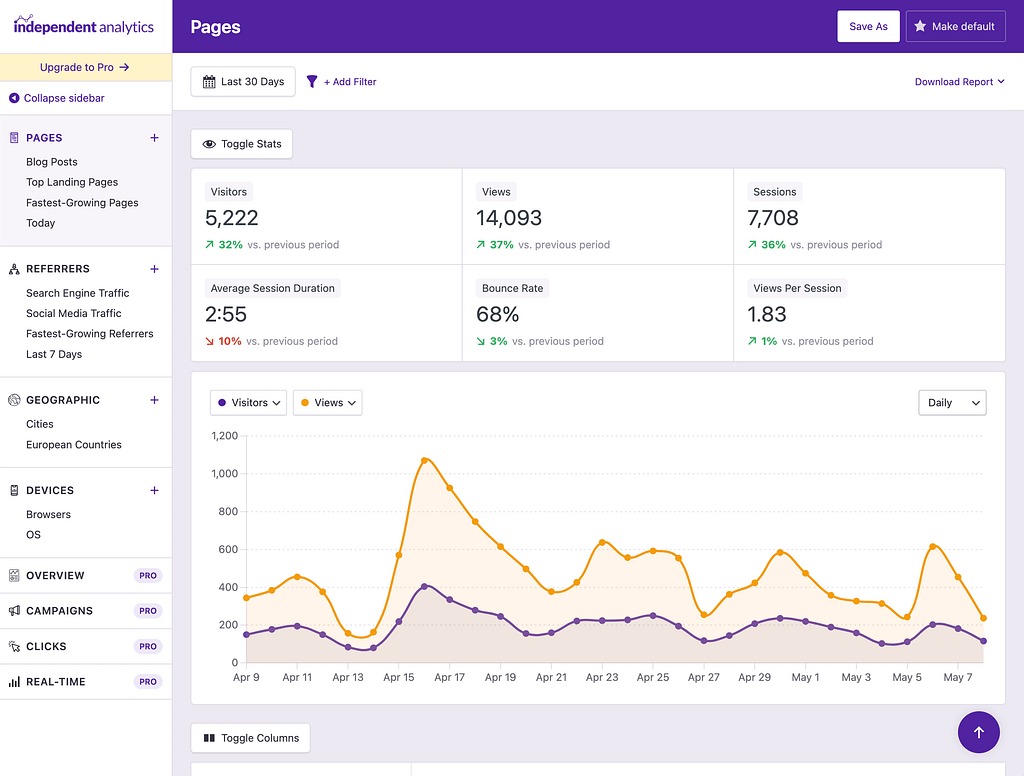The height and width of the screenshot is (776, 1024).
Task: Select Top Landing Pages in the sidebar
Action: point(72,182)
